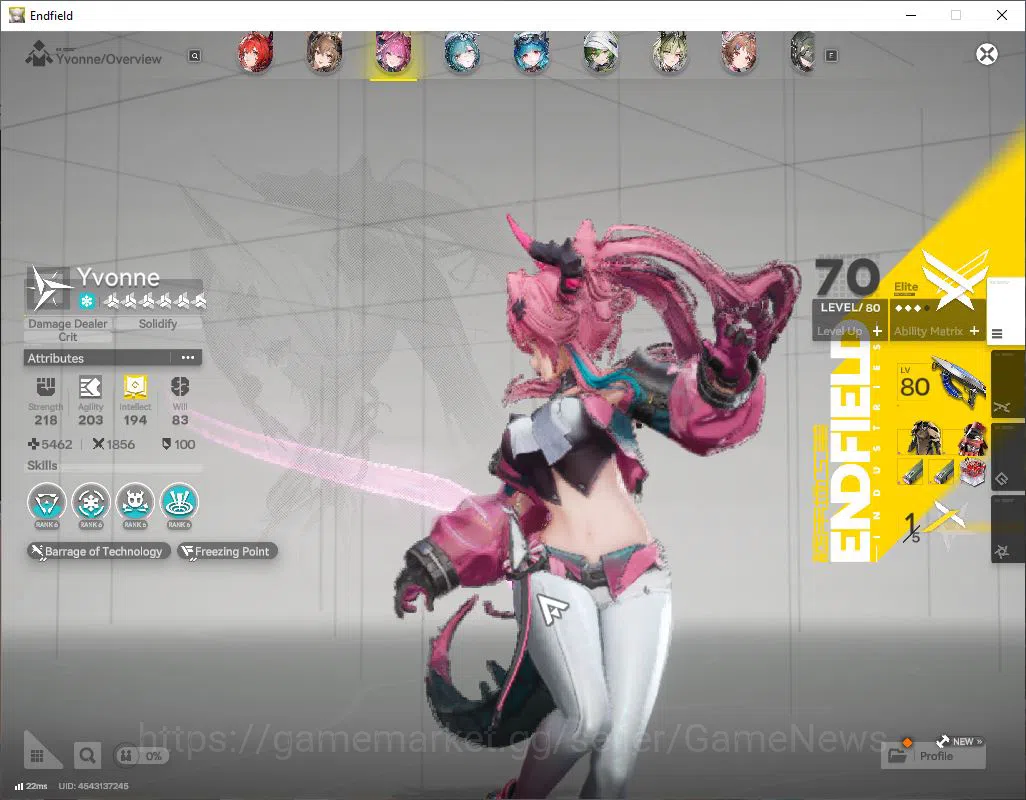This screenshot has height=800, width=1026.
Task: Click the yellow Intellect book icon
Action: (x=135, y=387)
